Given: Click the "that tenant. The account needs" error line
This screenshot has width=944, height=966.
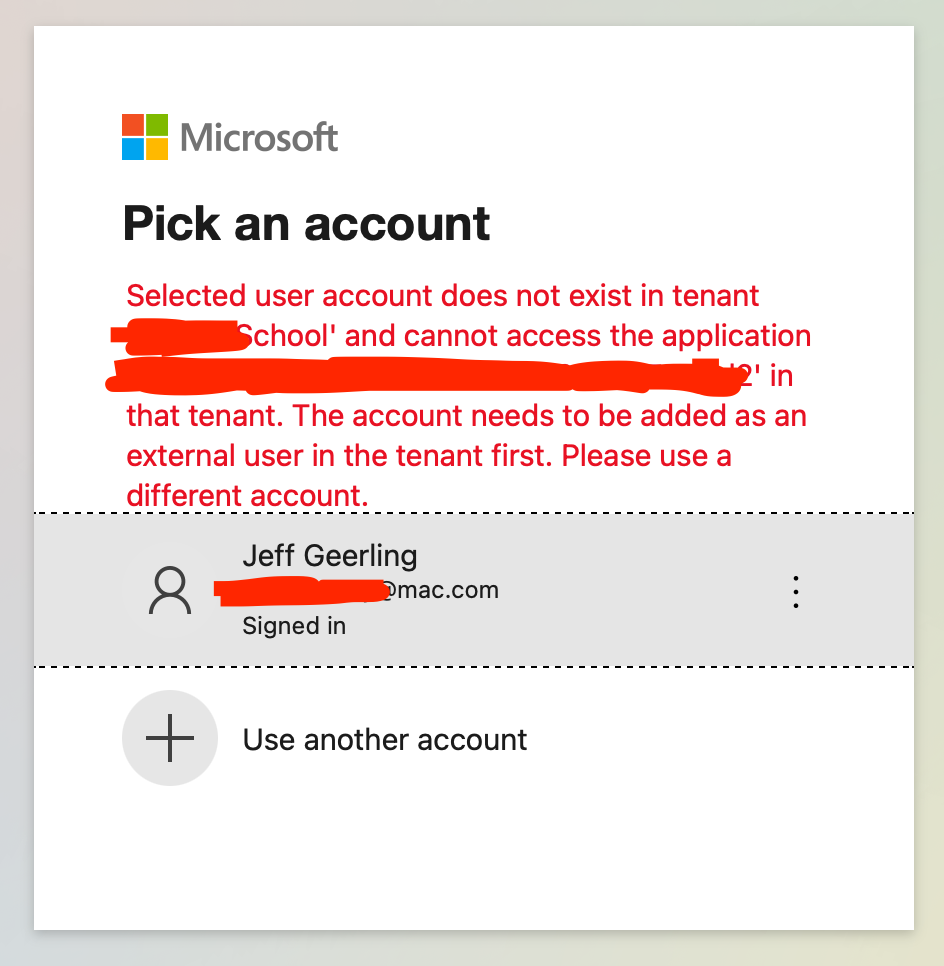Looking at the screenshot, I should (x=466, y=416).
